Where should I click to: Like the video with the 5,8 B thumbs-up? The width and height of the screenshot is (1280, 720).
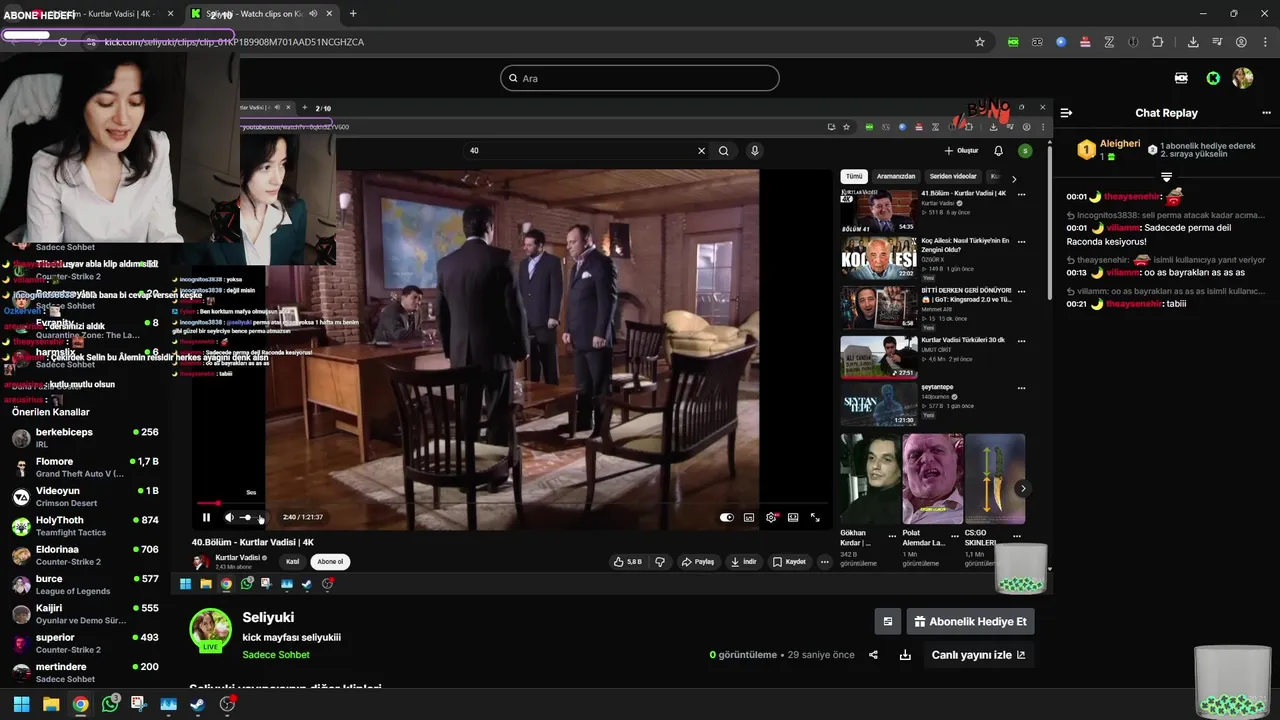(628, 562)
